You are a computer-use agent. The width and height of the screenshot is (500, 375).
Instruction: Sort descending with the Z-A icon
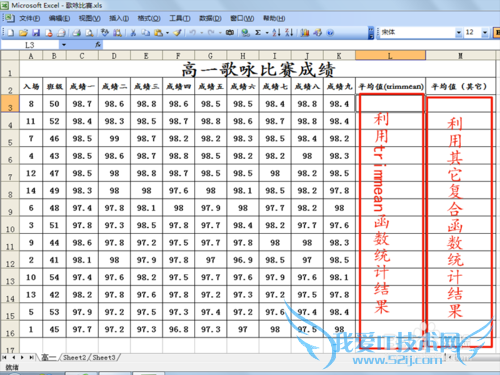[x=289, y=33]
